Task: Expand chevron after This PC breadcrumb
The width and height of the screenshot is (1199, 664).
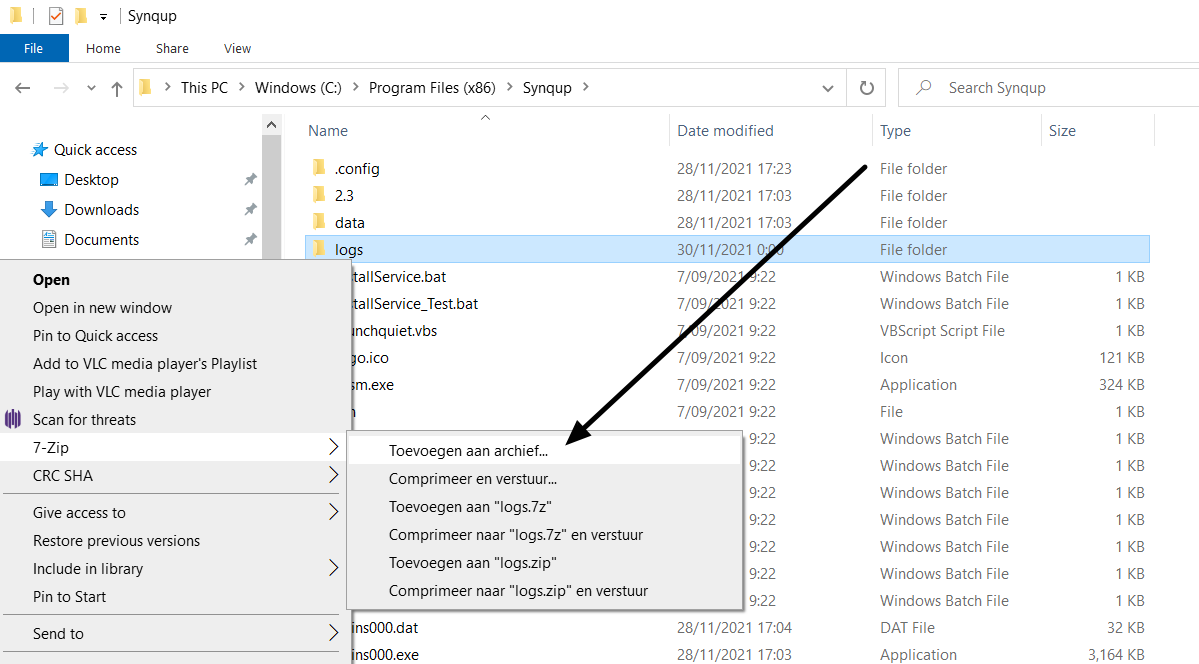Action: [242, 87]
